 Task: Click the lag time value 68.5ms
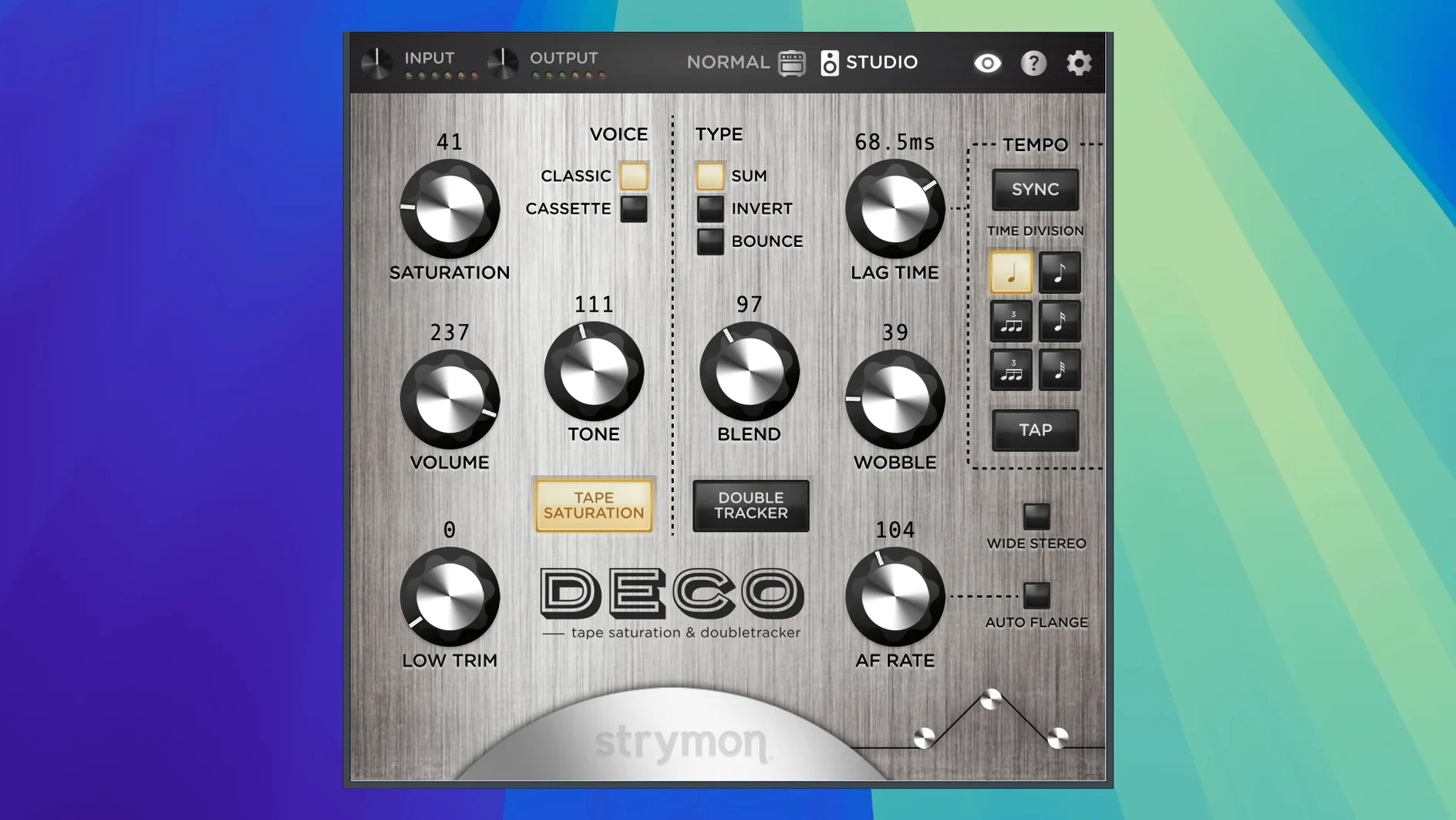(x=895, y=142)
